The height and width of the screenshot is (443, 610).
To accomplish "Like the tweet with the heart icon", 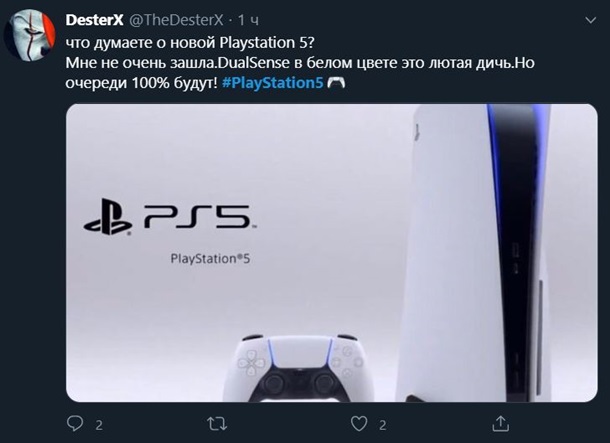I will click(359, 424).
